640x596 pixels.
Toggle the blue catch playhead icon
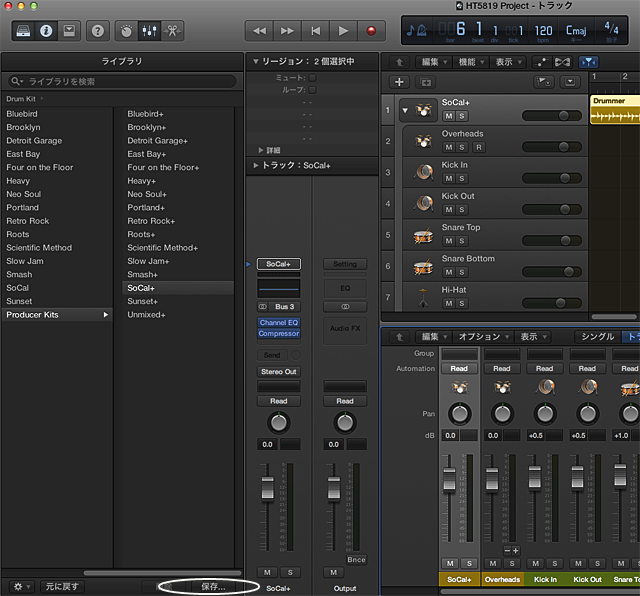pyautogui.click(x=589, y=62)
